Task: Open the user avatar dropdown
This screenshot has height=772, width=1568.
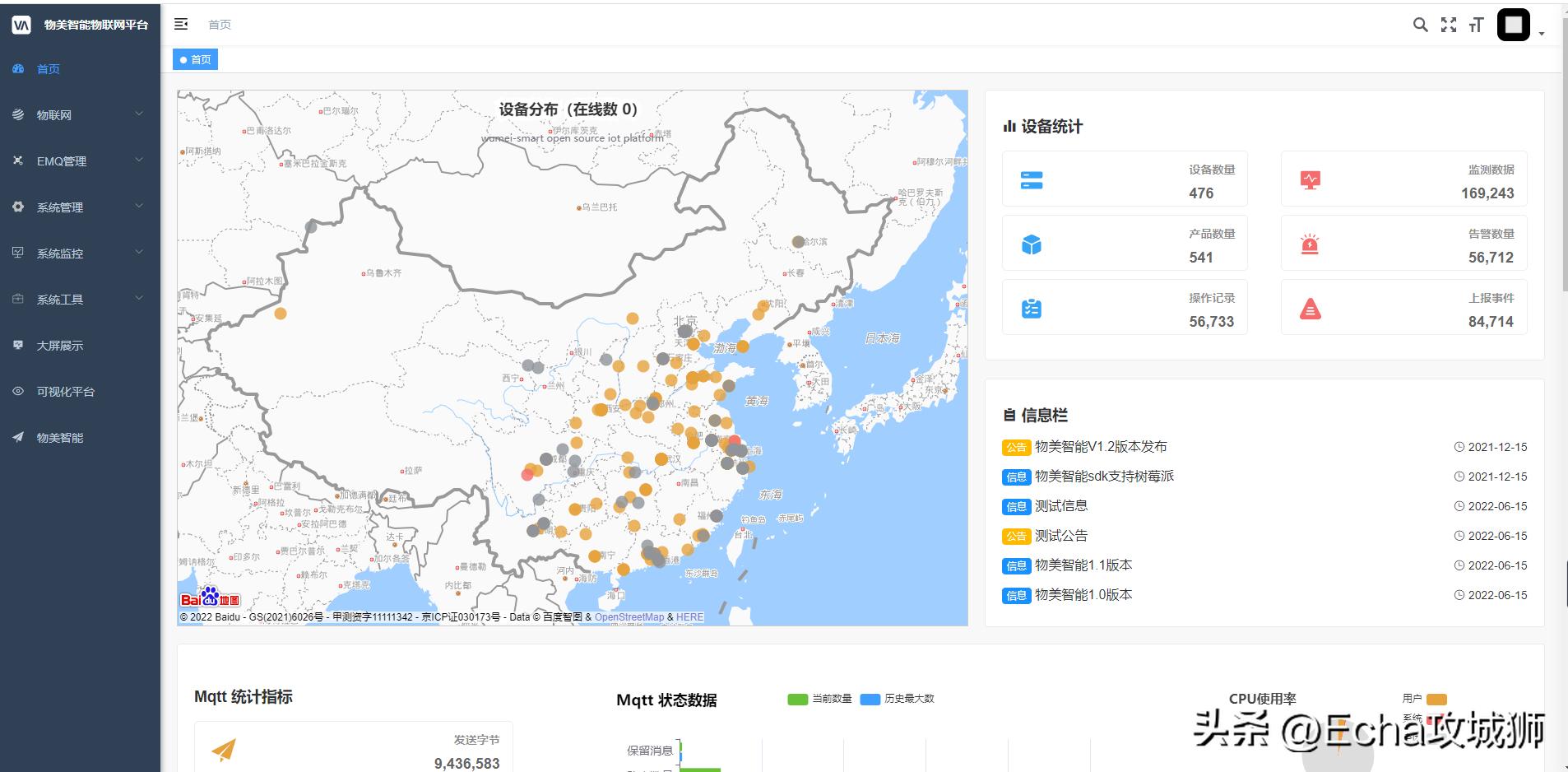Action: click(1514, 25)
